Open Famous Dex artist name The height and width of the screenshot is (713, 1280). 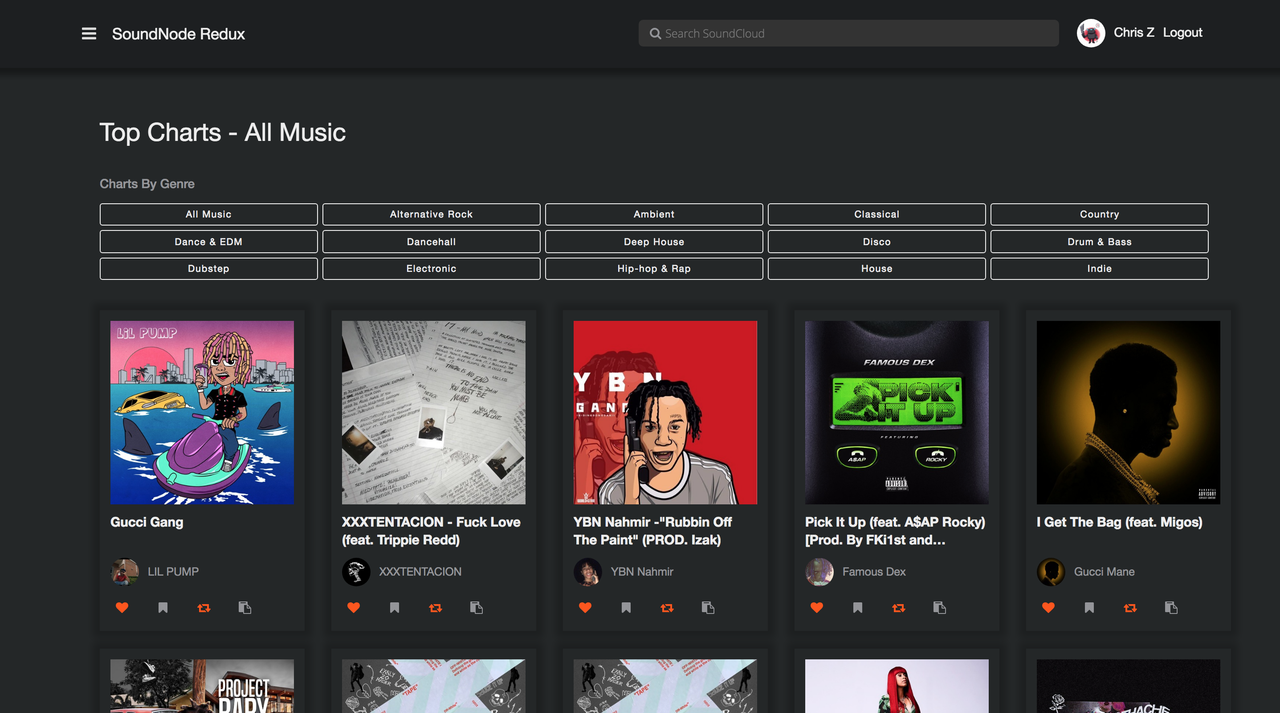(x=874, y=572)
